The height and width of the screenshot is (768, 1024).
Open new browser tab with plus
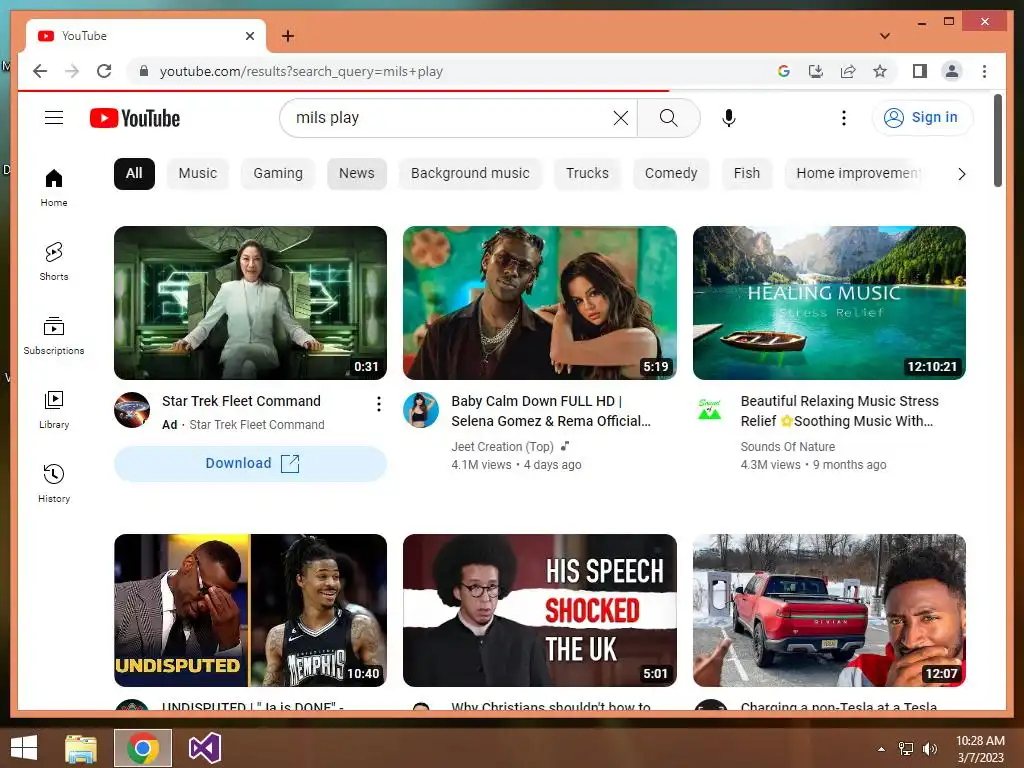(x=288, y=36)
